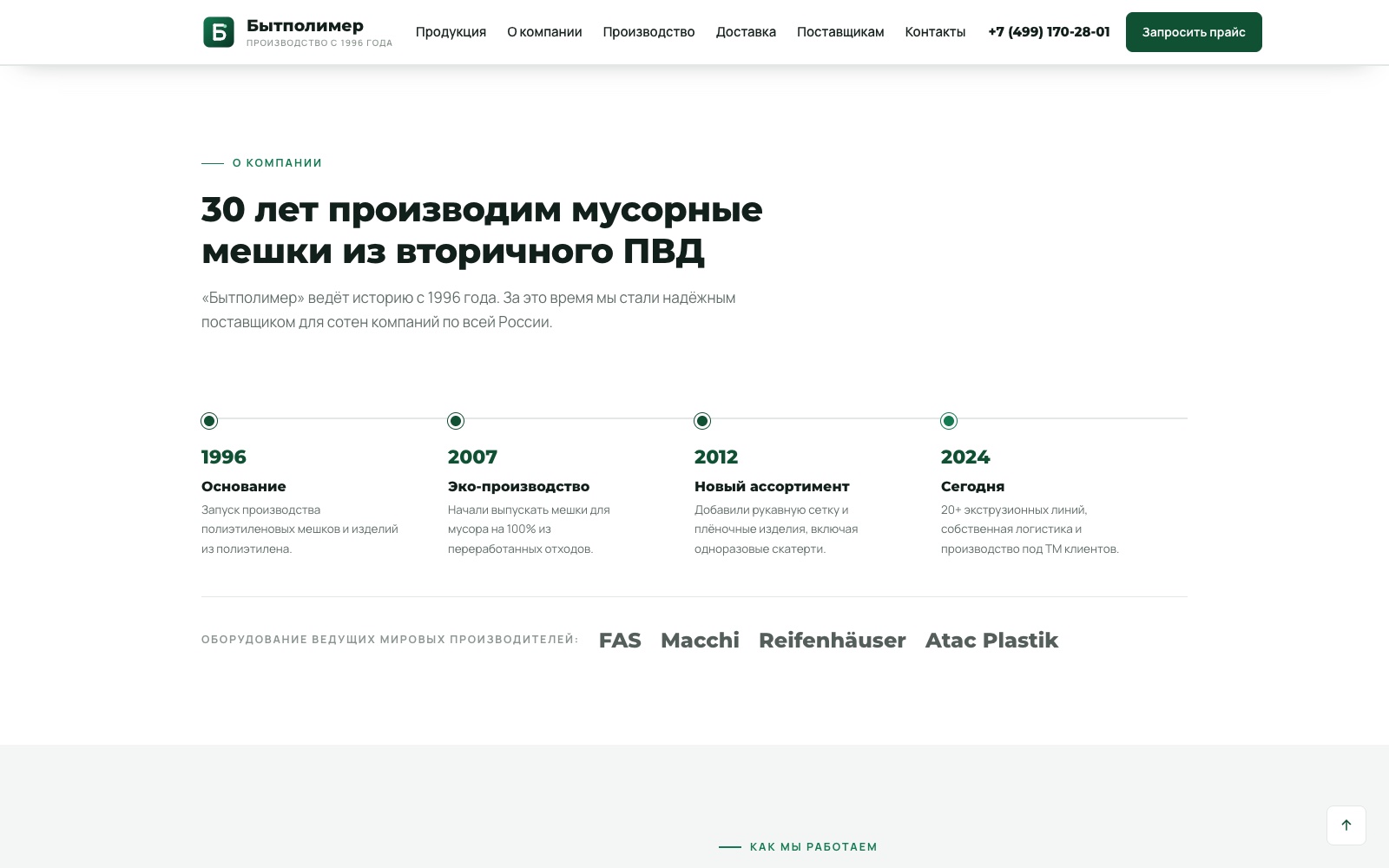
Task: Click the О КОМПАНИИ section label
Action: (277, 163)
